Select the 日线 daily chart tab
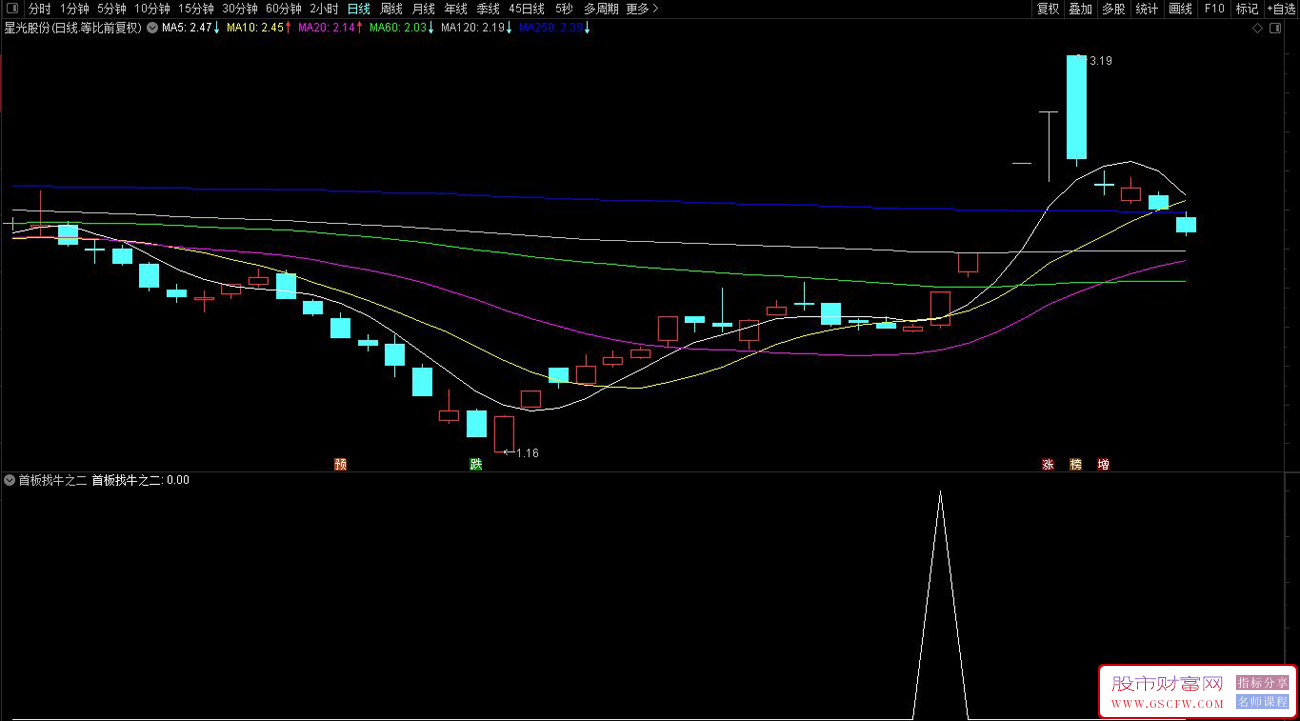This screenshot has height=721, width=1300. [358, 9]
